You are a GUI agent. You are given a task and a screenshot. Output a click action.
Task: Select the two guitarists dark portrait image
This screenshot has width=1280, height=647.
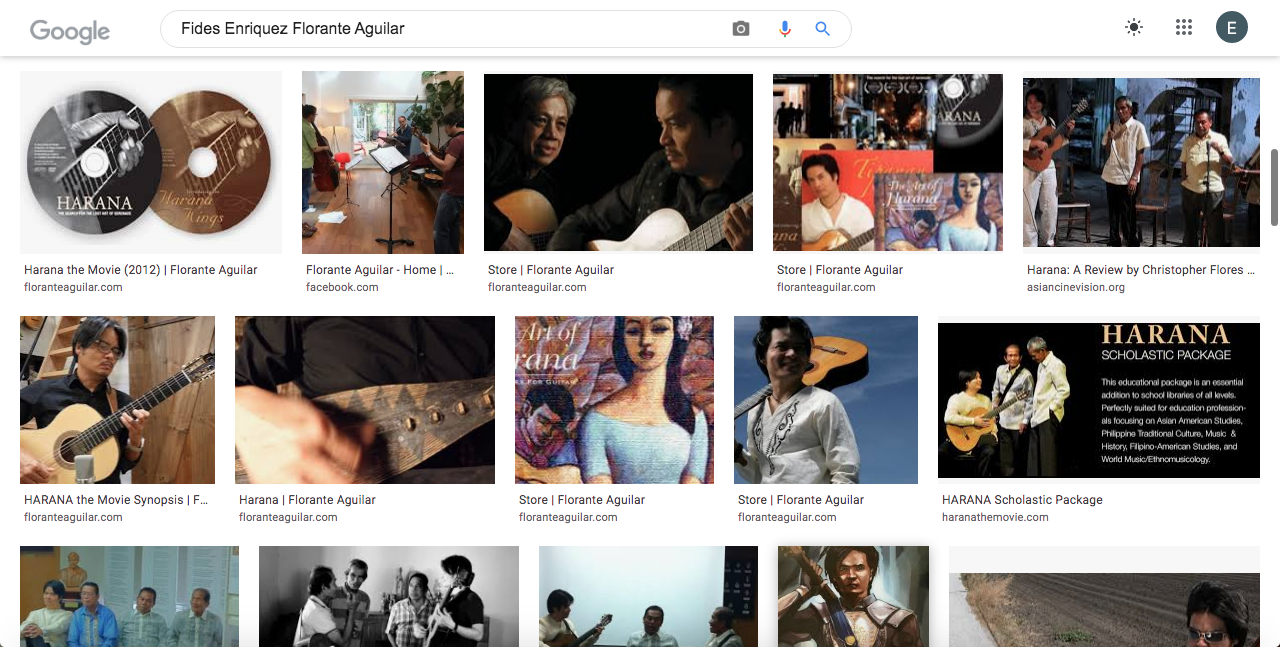(x=618, y=162)
